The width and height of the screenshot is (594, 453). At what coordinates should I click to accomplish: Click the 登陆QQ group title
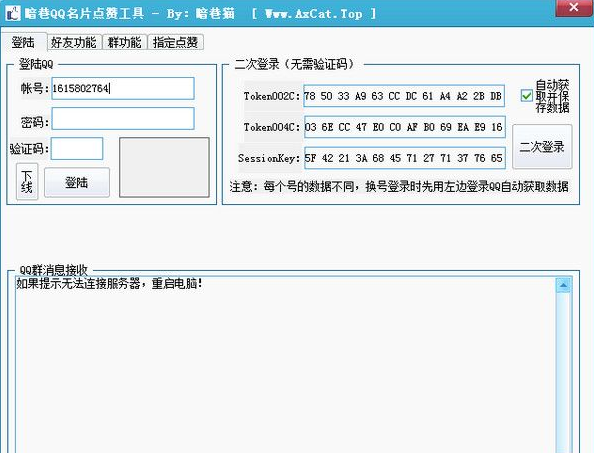(36, 64)
